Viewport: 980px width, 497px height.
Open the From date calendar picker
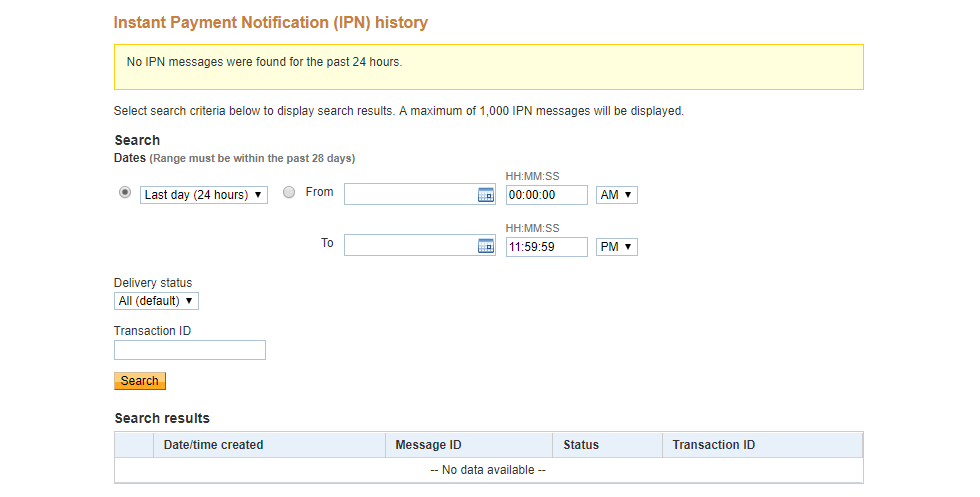point(486,195)
